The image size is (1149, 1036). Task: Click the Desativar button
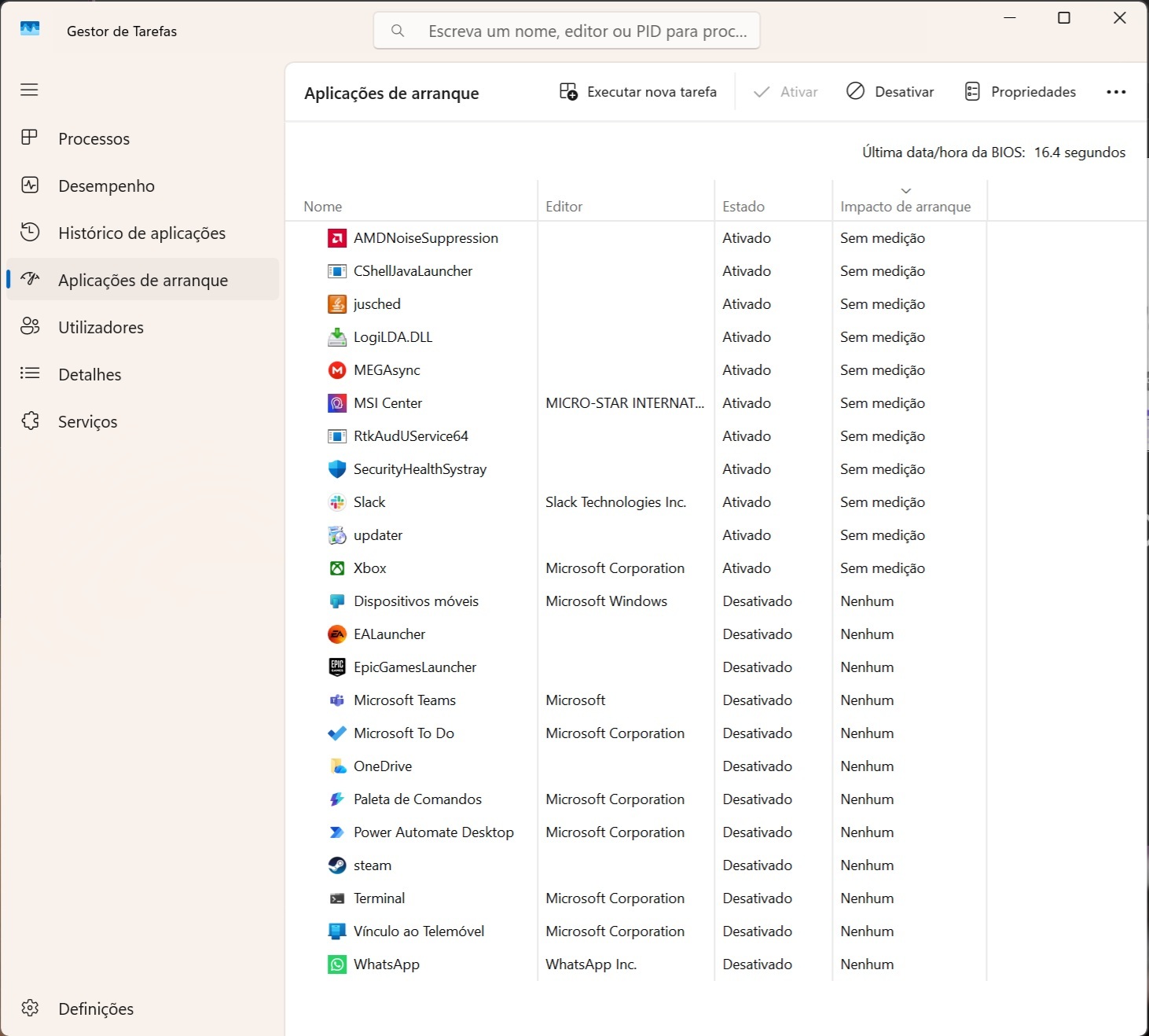point(890,92)
